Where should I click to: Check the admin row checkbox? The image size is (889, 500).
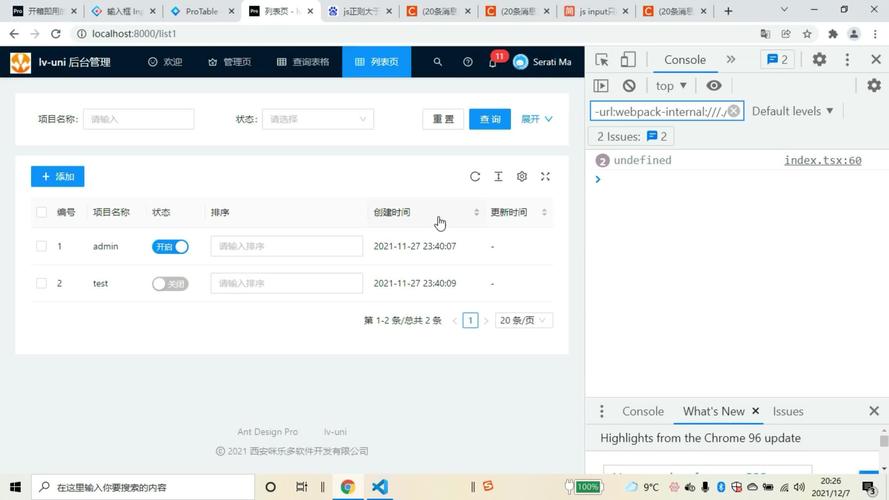[41, 246]
